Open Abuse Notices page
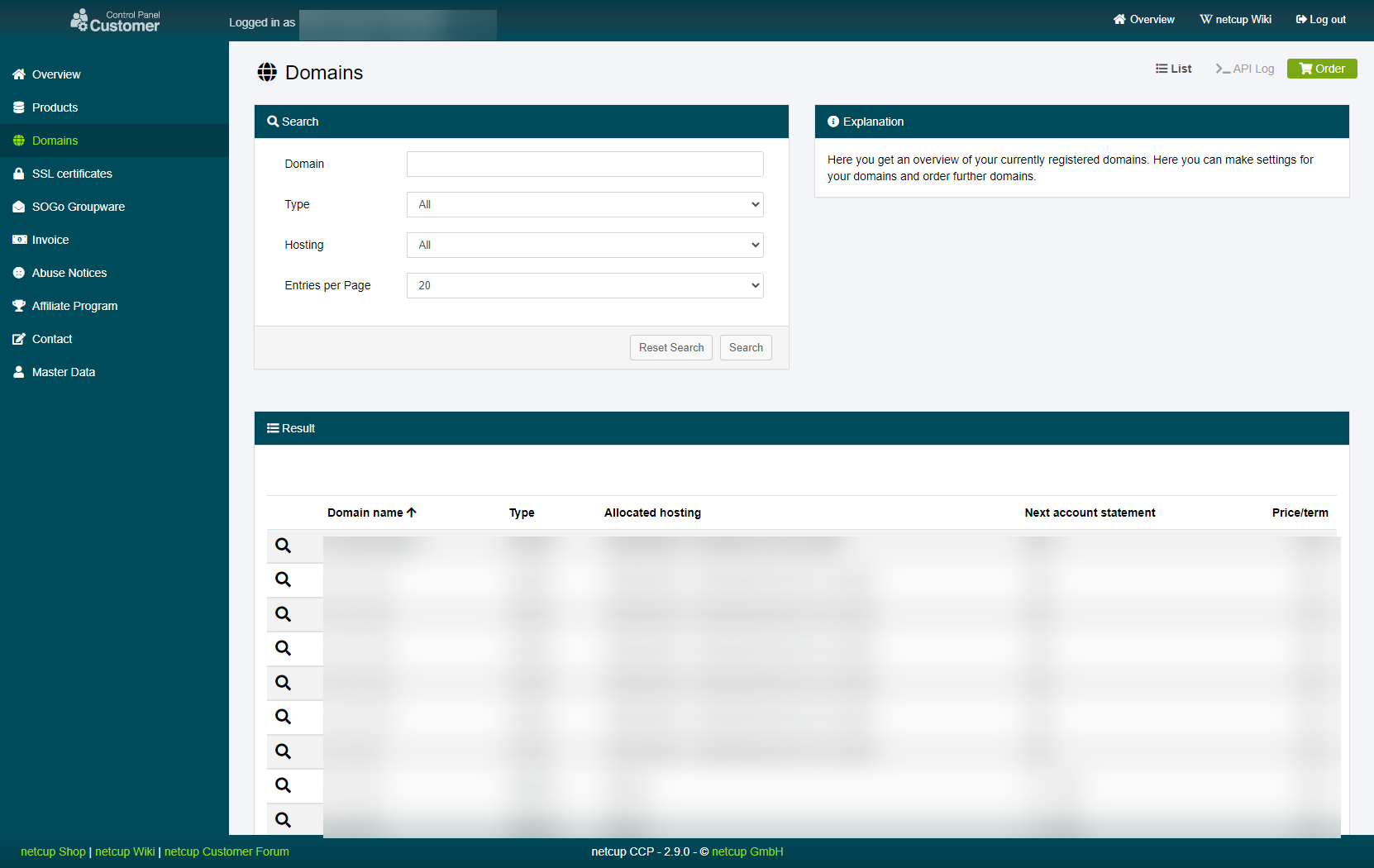This screenshot has width=1374, height=868. [114, 273]
